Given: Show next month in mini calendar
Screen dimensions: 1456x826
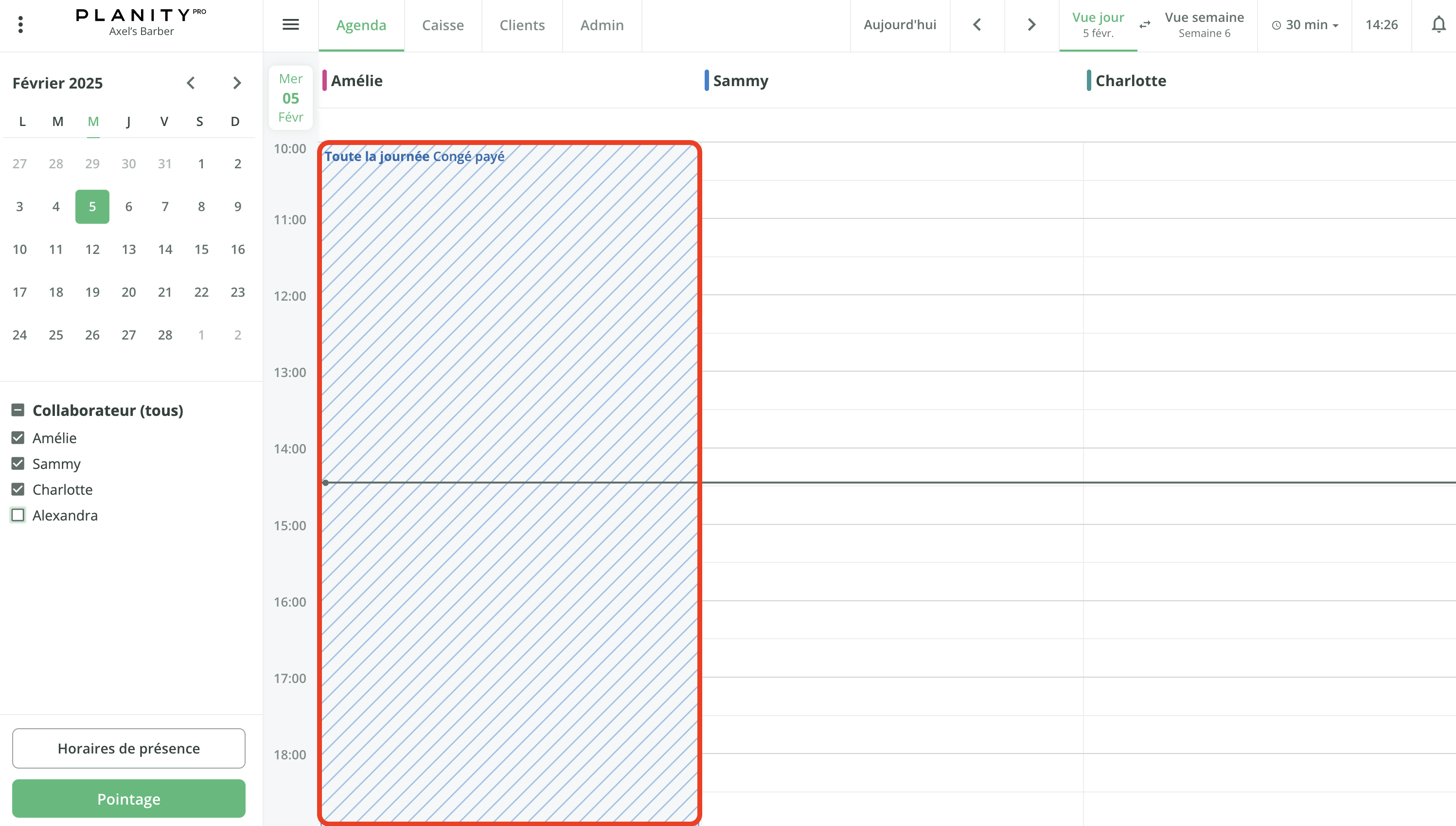Looking at the screenshot, I should (x=237, y=83).
